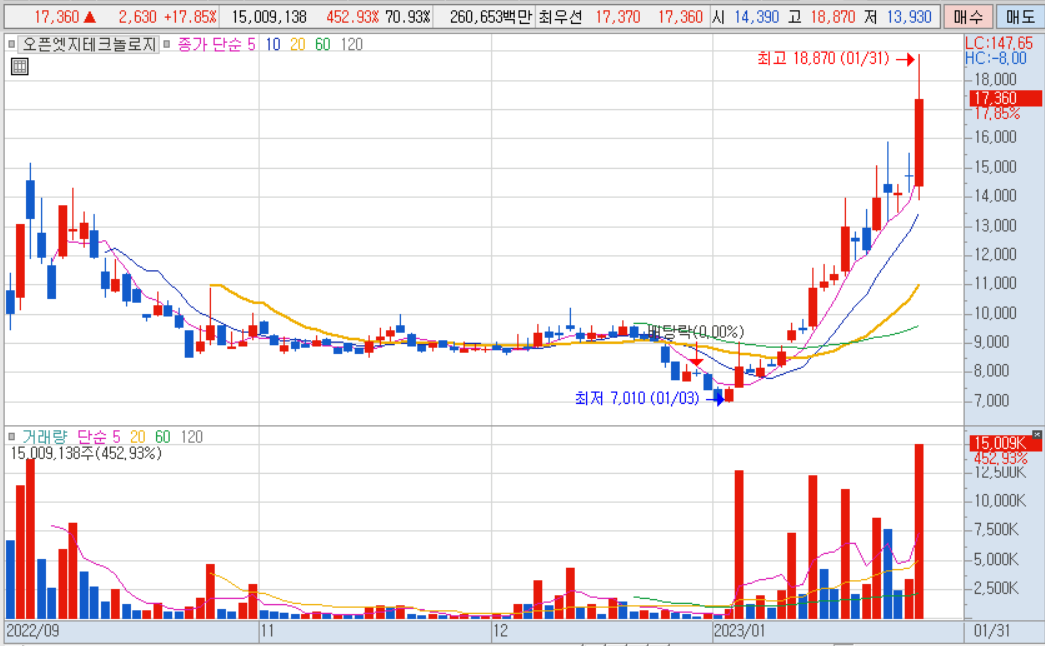Image resolution: width=1045 pixels, height=646 pixels.
Task: Click the small square marker before 거래량
Action: pos(11,437)
